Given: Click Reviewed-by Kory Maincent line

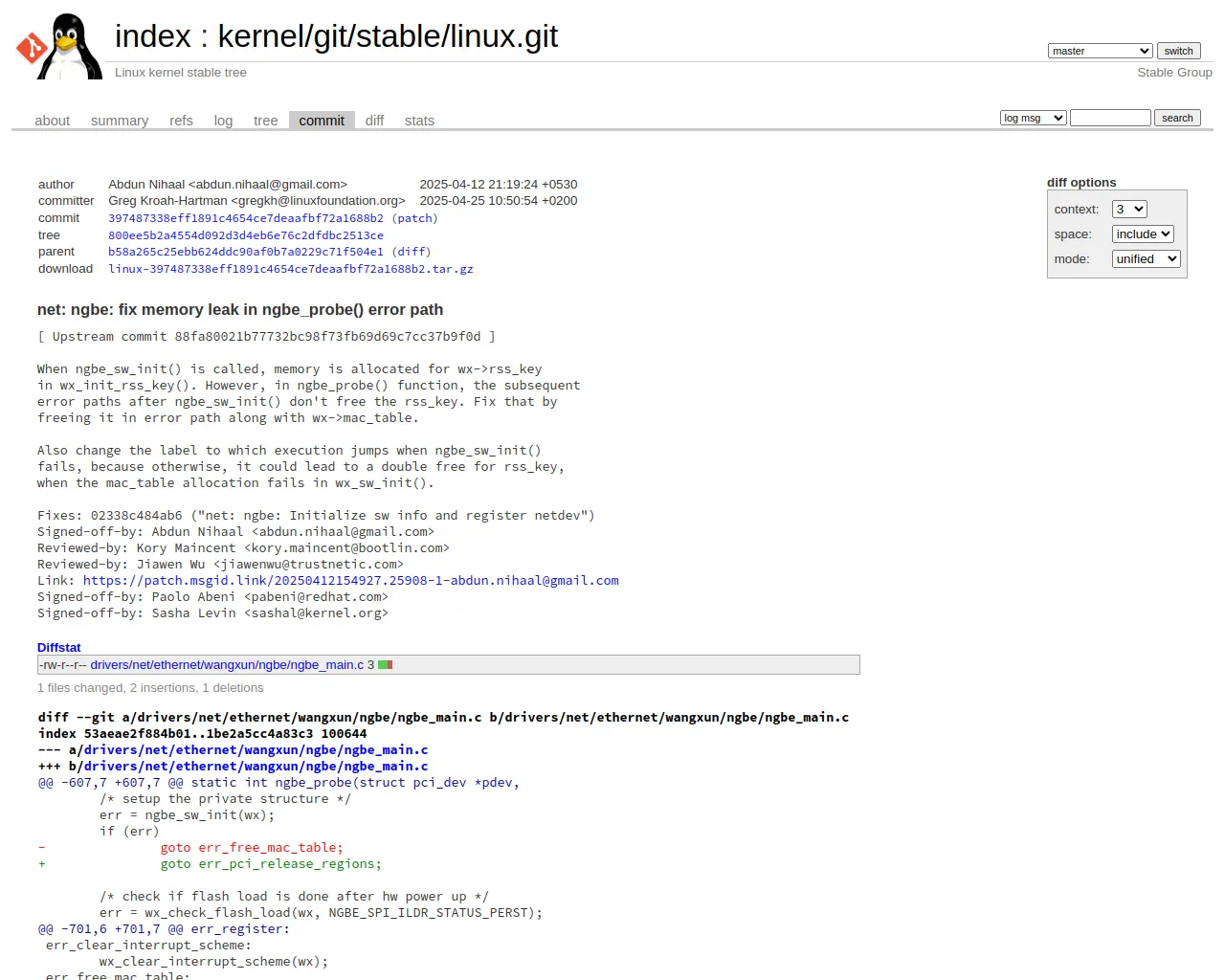Looking at the screenshot, I should pyautogui.click(x=243, y=548).
